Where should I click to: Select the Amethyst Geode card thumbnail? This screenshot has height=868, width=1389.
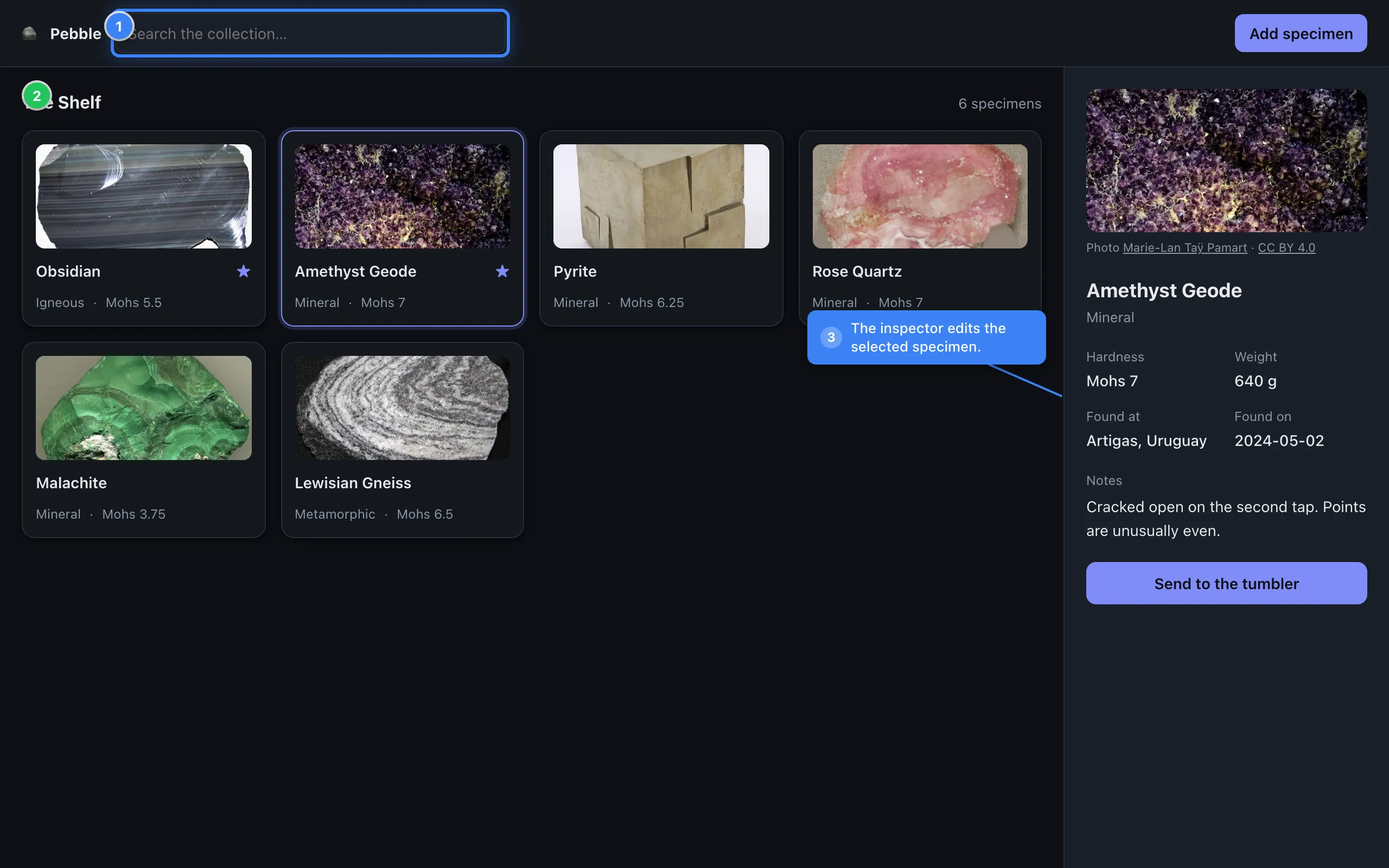coord(403,196)
